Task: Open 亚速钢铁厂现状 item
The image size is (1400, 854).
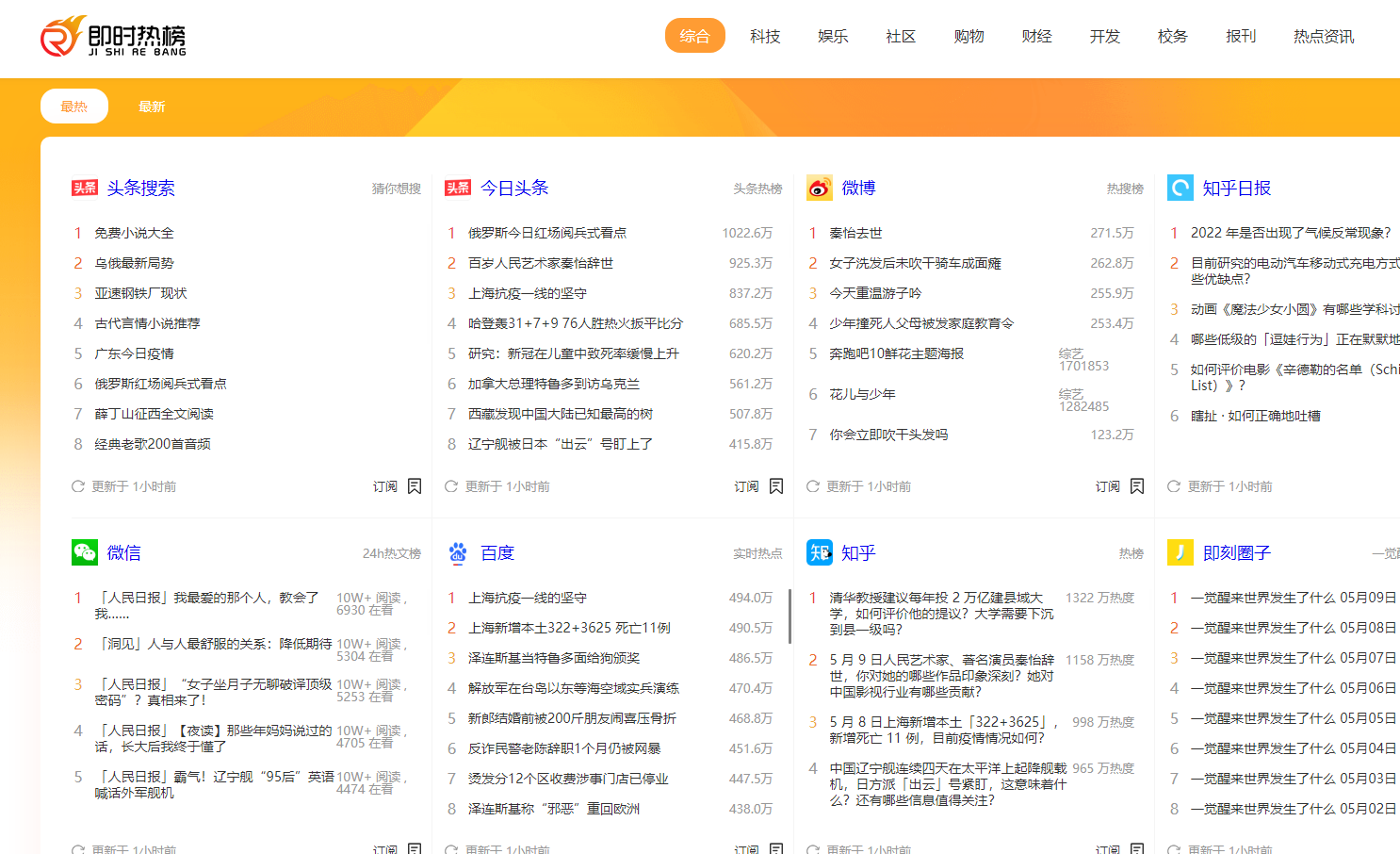Action: (140, 293)
